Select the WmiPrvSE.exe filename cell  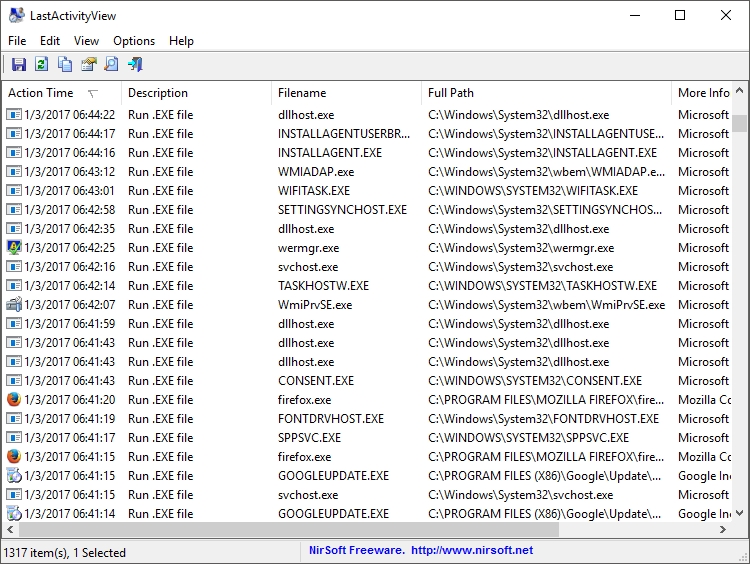tap(315, 305)
